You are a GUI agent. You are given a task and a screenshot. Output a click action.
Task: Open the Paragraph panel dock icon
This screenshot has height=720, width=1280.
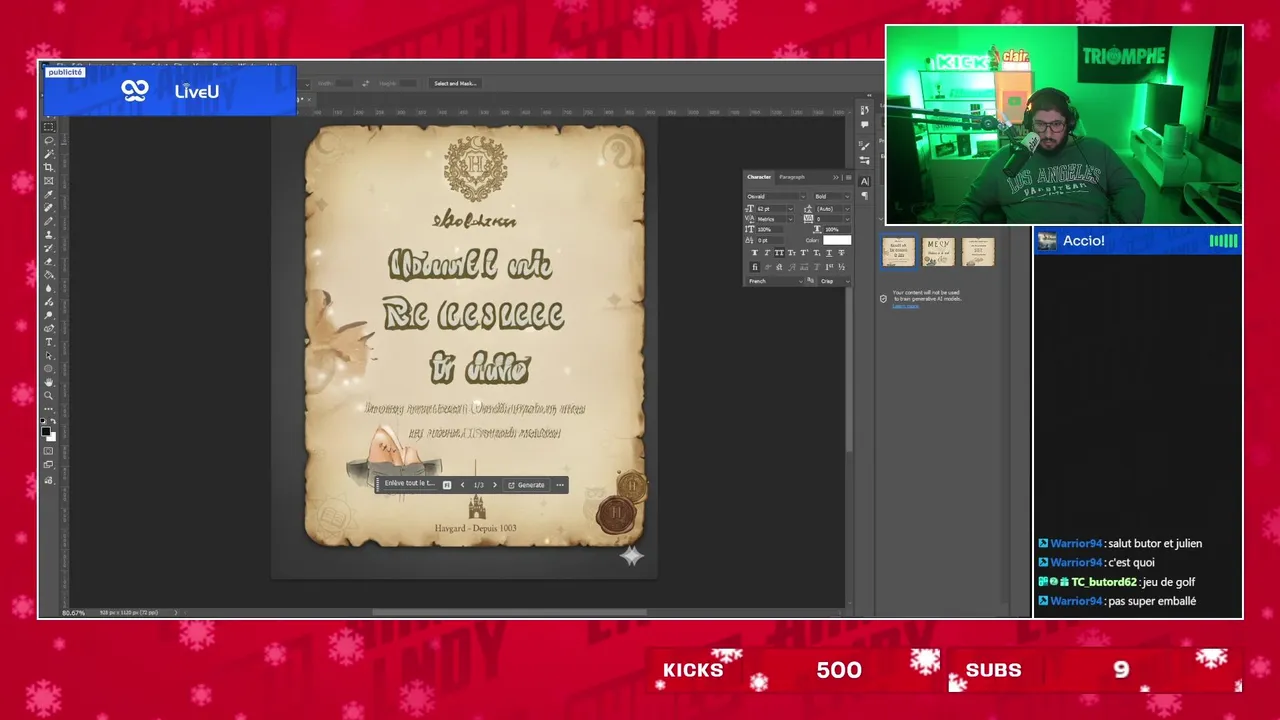(865, 196)
